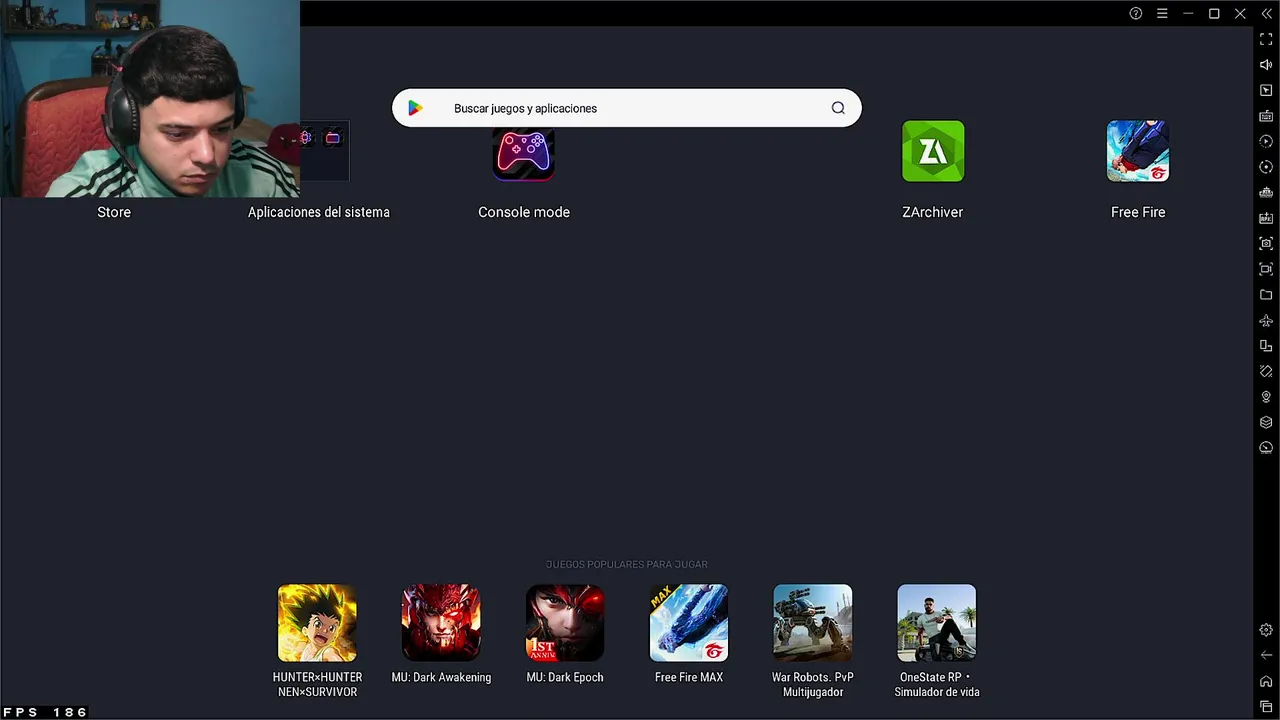Click the back arrow in the sidebar
This screenshot has width=1280, height=720.
[x=1266, y=655]
